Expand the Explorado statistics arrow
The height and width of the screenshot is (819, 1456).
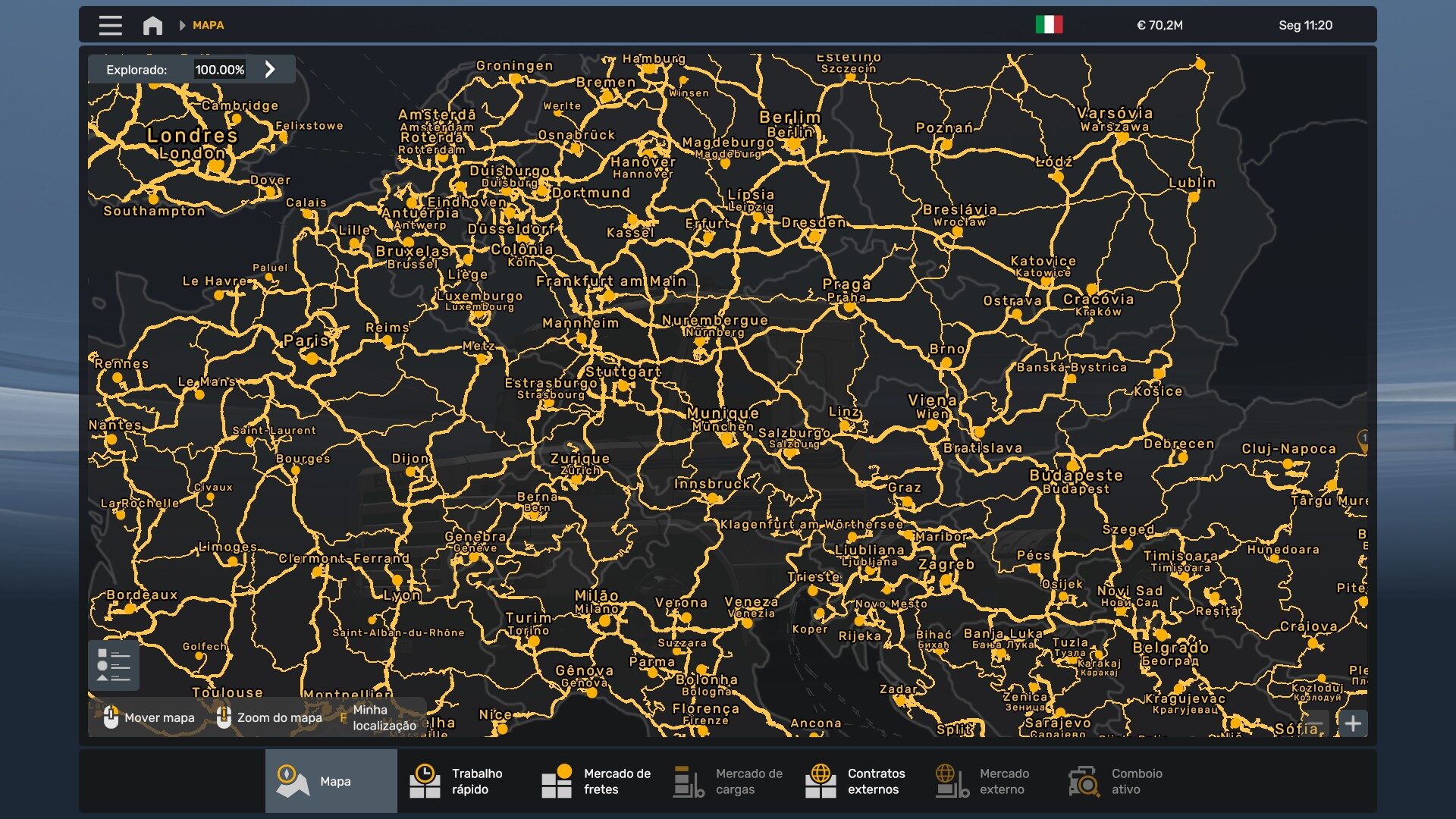click(x=270, y=69)
